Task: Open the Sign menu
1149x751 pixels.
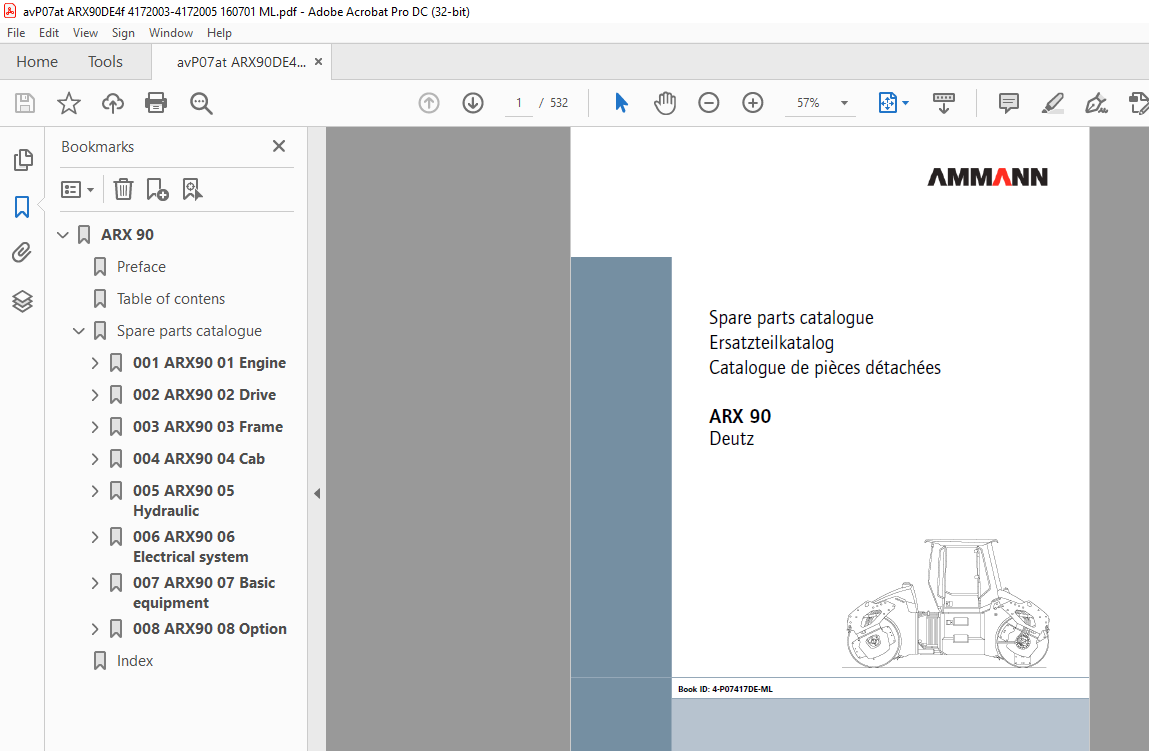Action: [x=123, y=33]
